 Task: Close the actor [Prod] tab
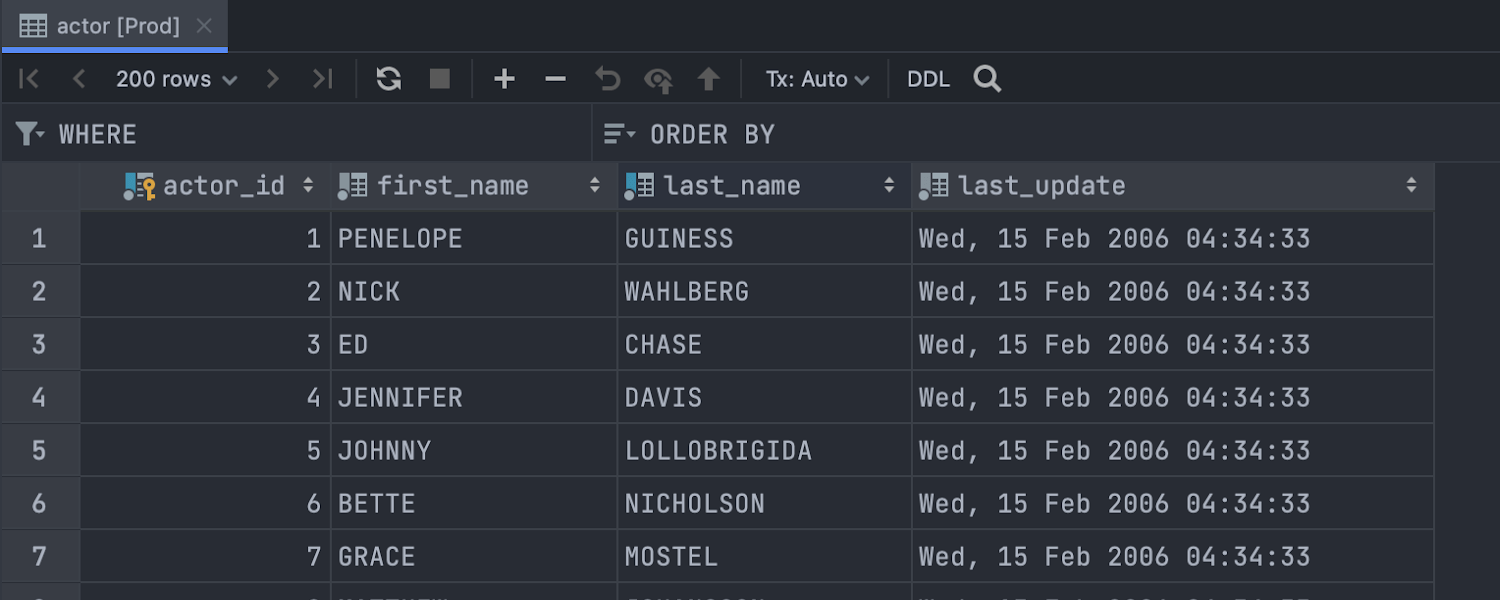pos(204,26)
